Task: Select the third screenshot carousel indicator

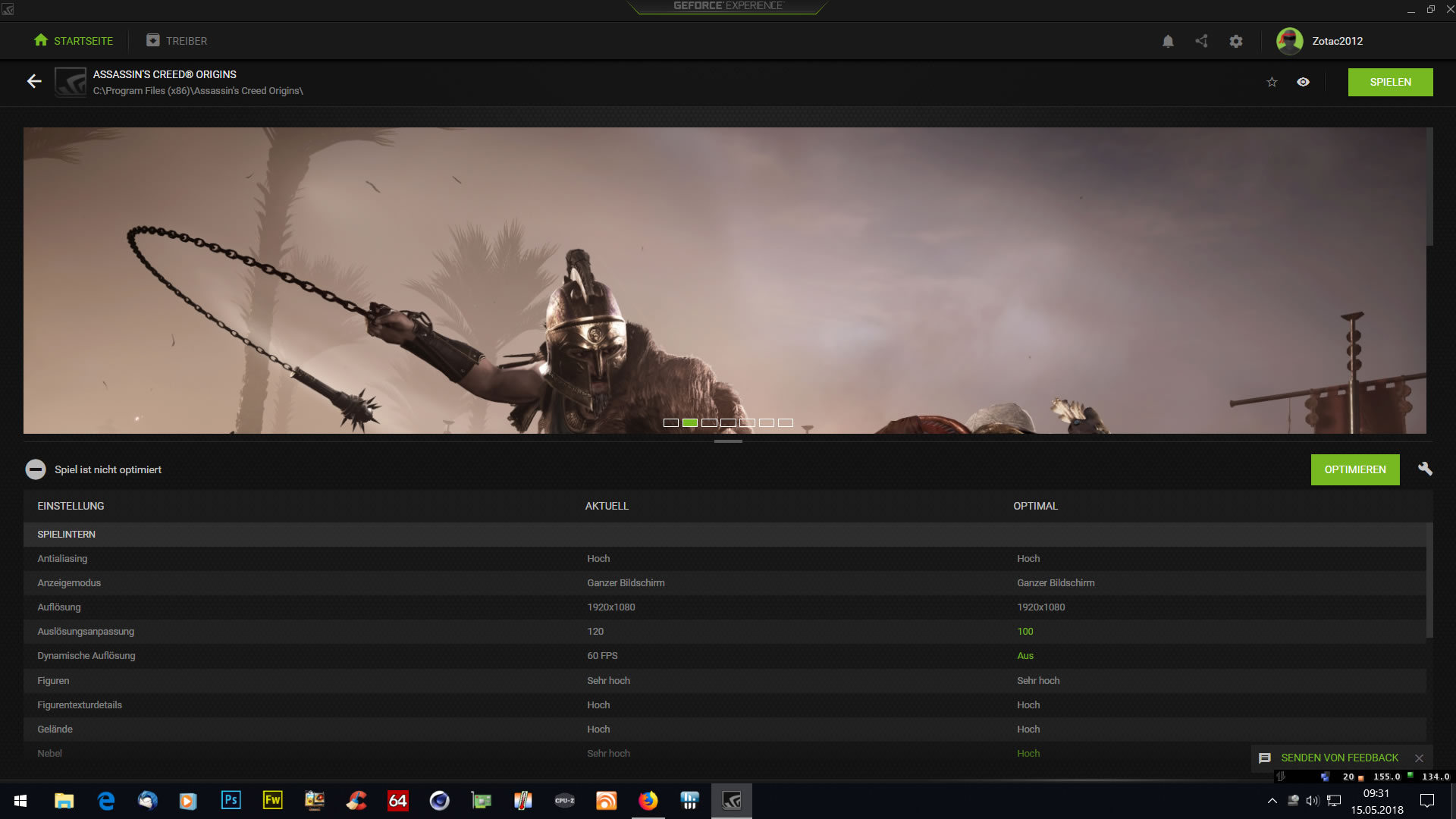Action: (709, 422)
